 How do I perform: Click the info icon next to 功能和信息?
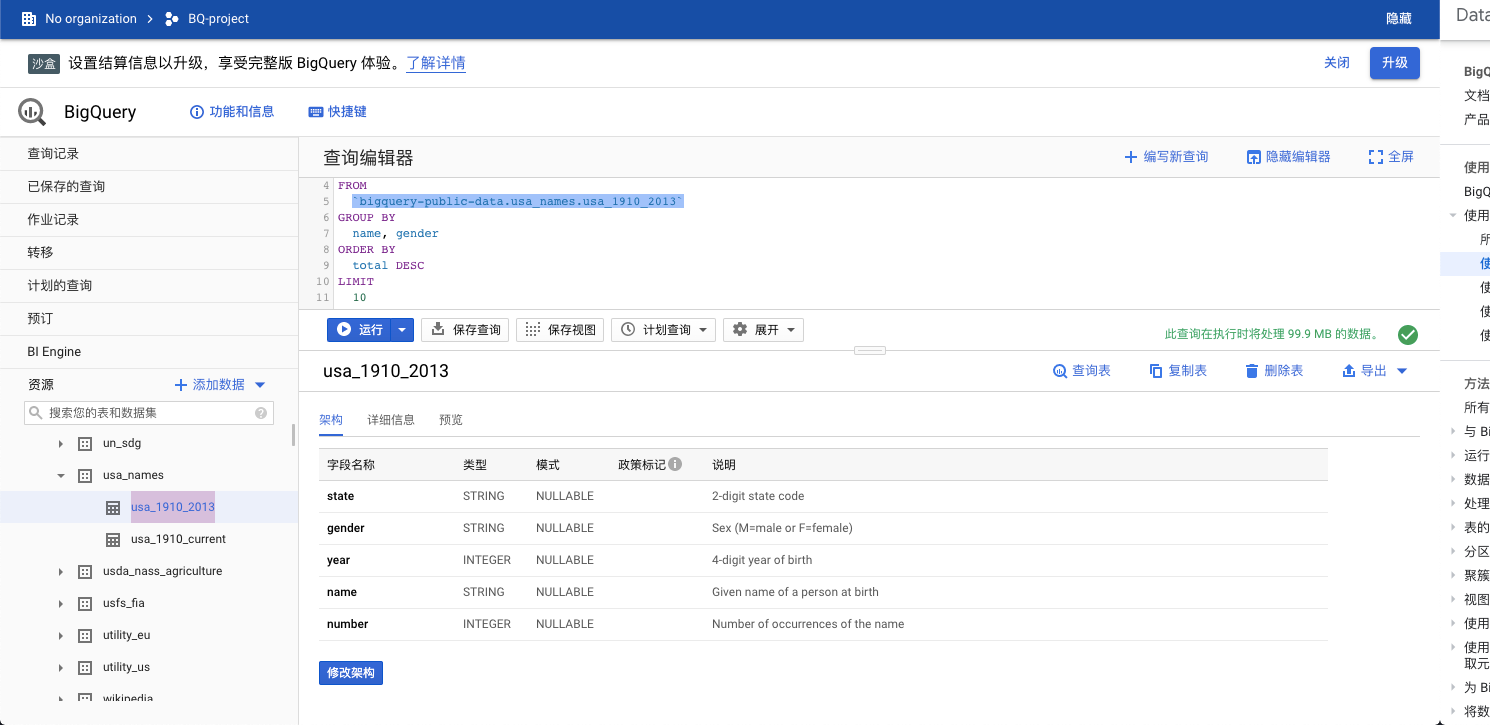pyautogui.click(x=197, y=112)
